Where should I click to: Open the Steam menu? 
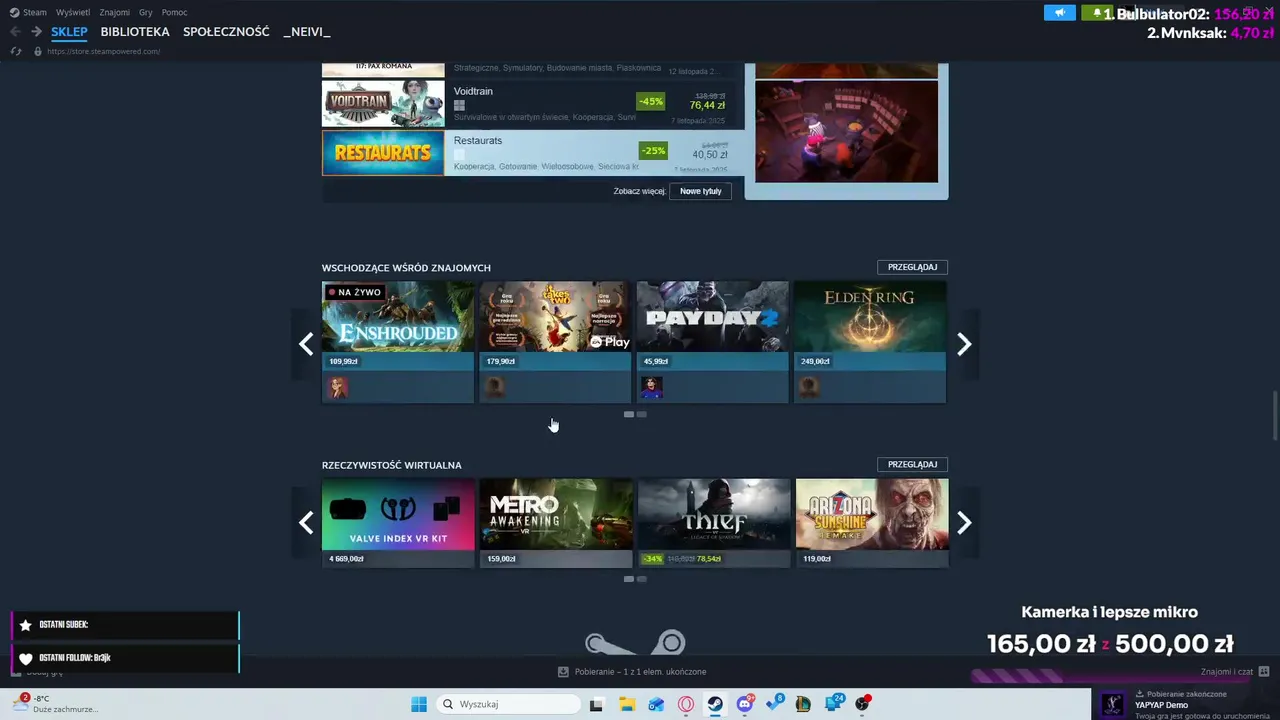tap(28, 12)
